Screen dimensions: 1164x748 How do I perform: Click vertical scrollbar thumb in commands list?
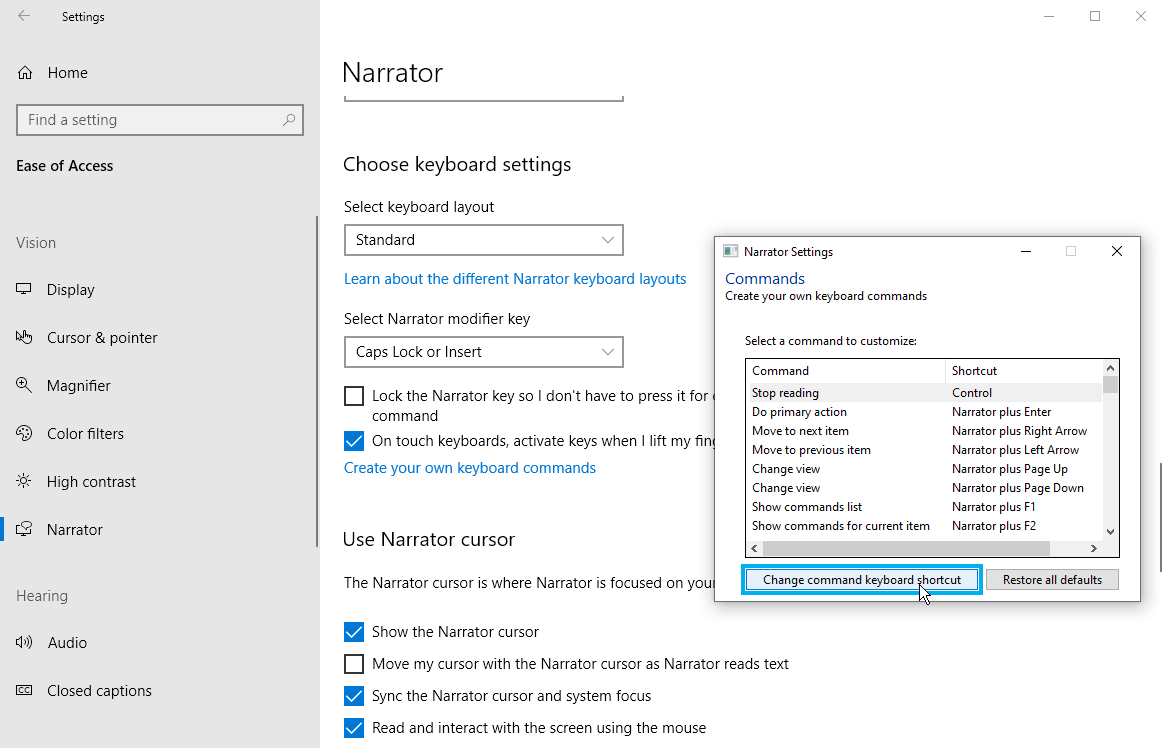click(1111, 384)
